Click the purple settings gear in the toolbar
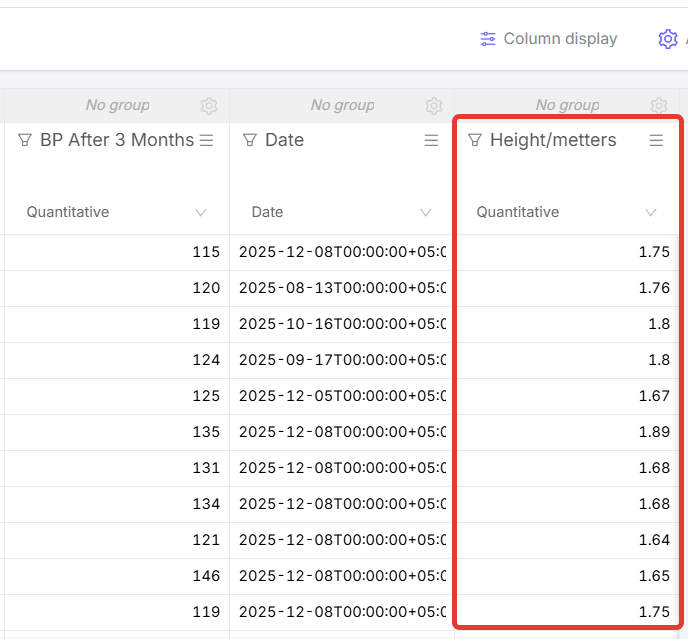Screen dimensions: 688x639 [x=667, y=39]
